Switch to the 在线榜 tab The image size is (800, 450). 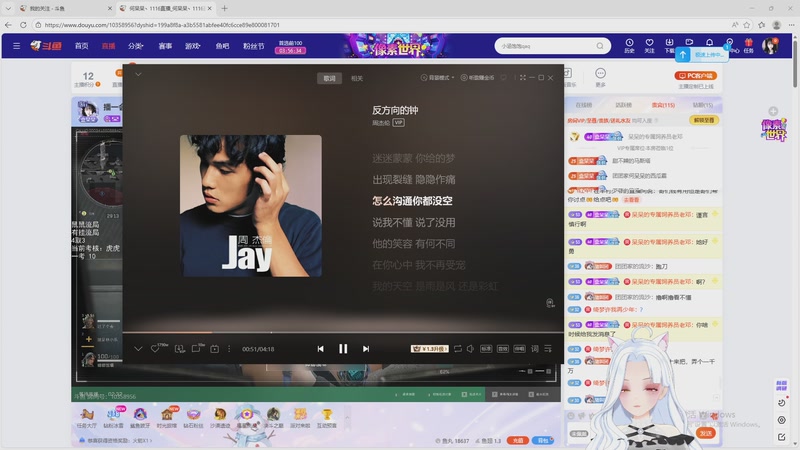point(584,105)
